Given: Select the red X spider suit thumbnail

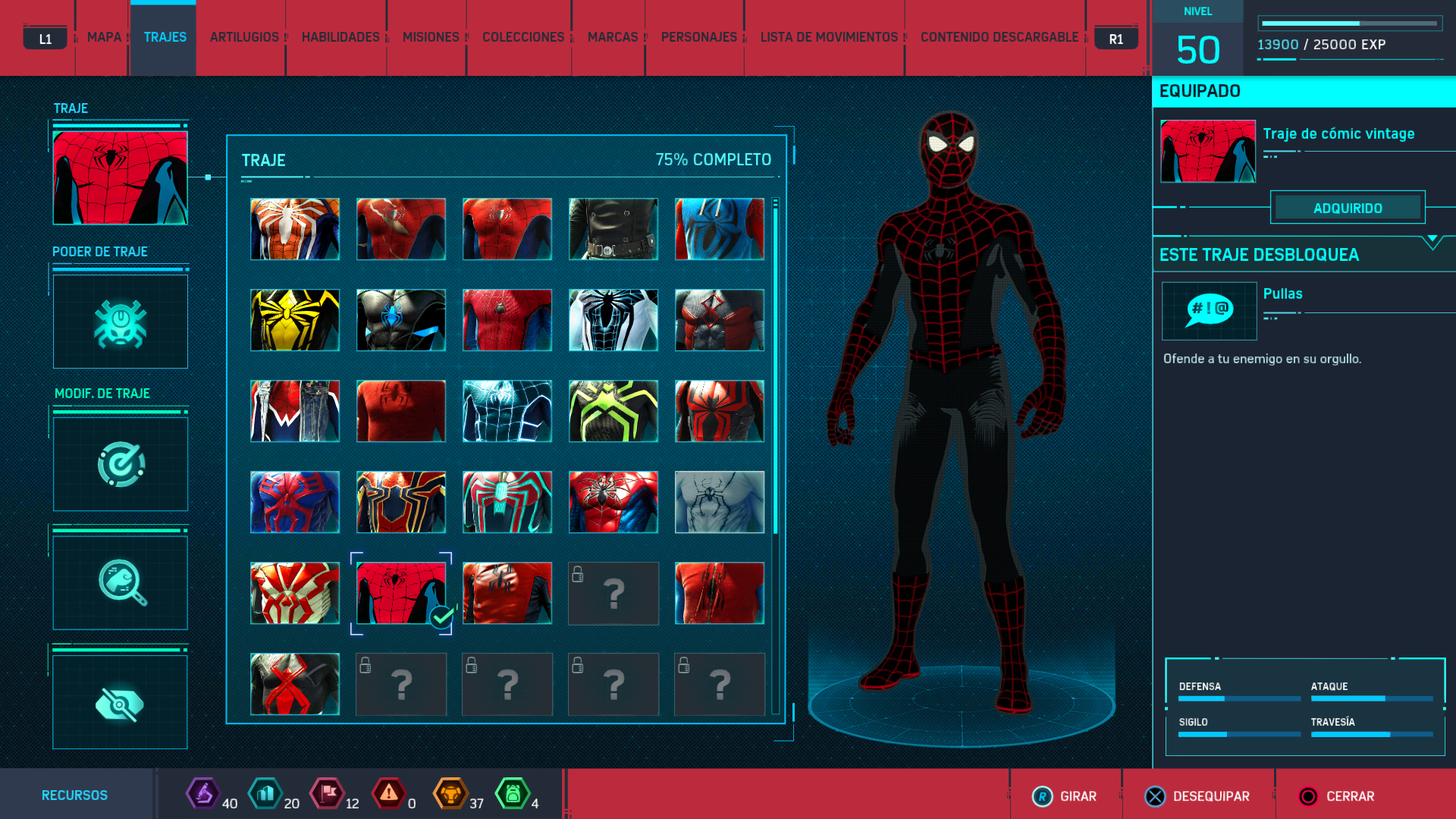Looking at the screenshot, I should coord(295,684).
